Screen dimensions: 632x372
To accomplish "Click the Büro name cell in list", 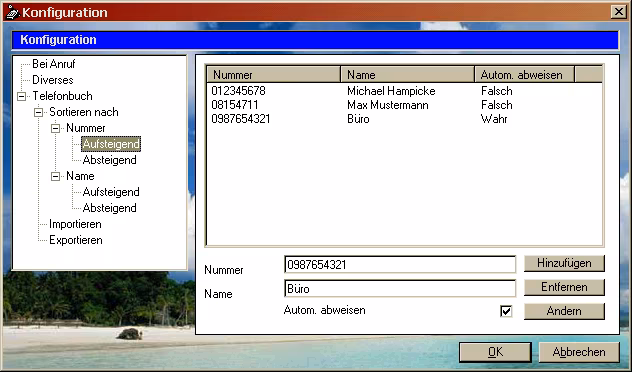I will tap(358, 119).
